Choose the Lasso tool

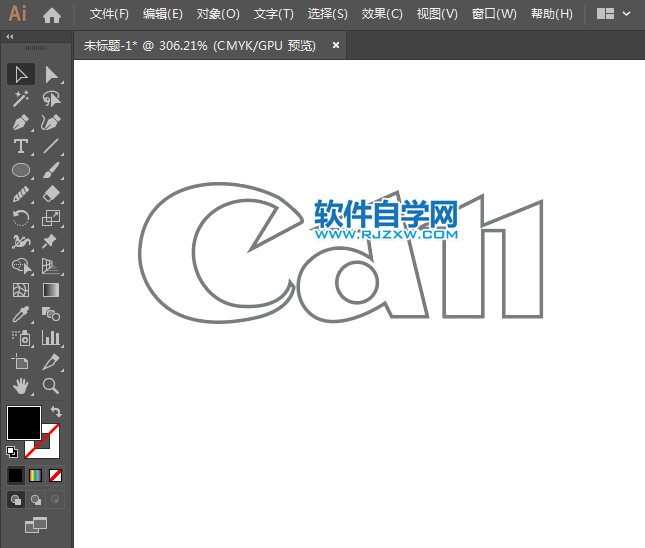click(x=51, y=98)
